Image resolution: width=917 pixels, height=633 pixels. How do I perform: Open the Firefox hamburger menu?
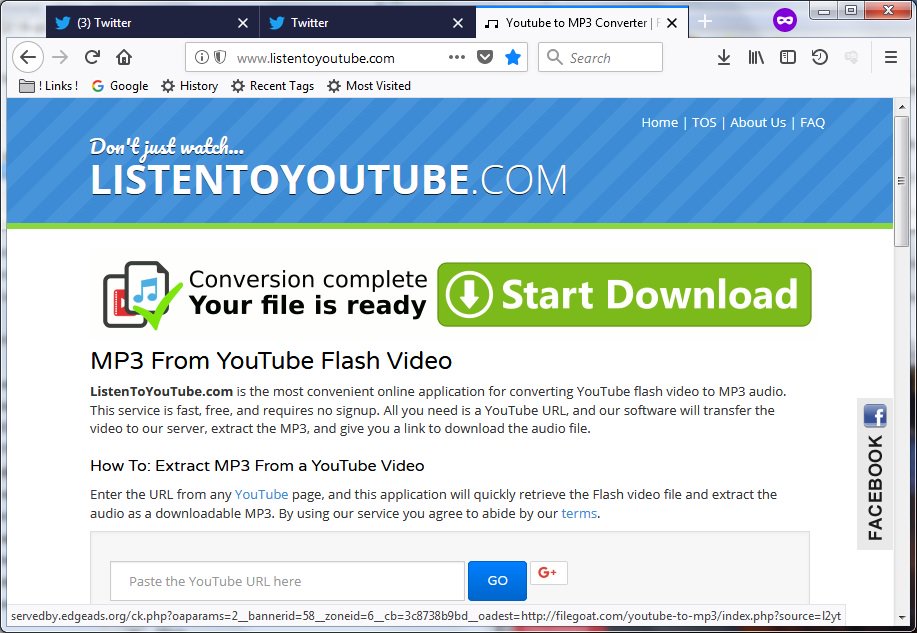point(891,57)
